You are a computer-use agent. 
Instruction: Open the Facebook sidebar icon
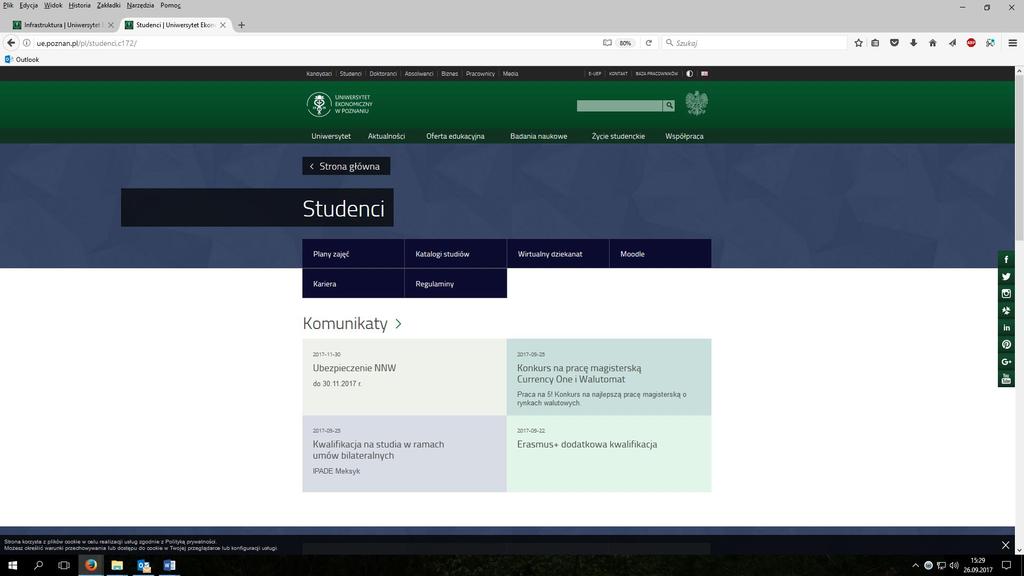[x=1006, y=259]
